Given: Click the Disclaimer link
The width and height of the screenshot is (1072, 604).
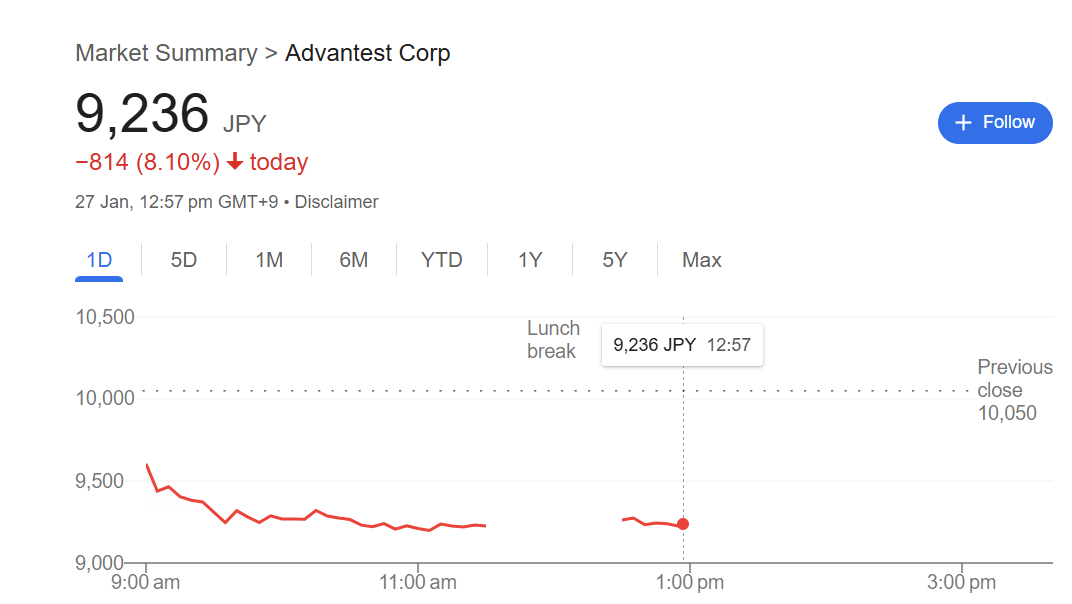Looking at the screenshot, I should coord(336,202).
